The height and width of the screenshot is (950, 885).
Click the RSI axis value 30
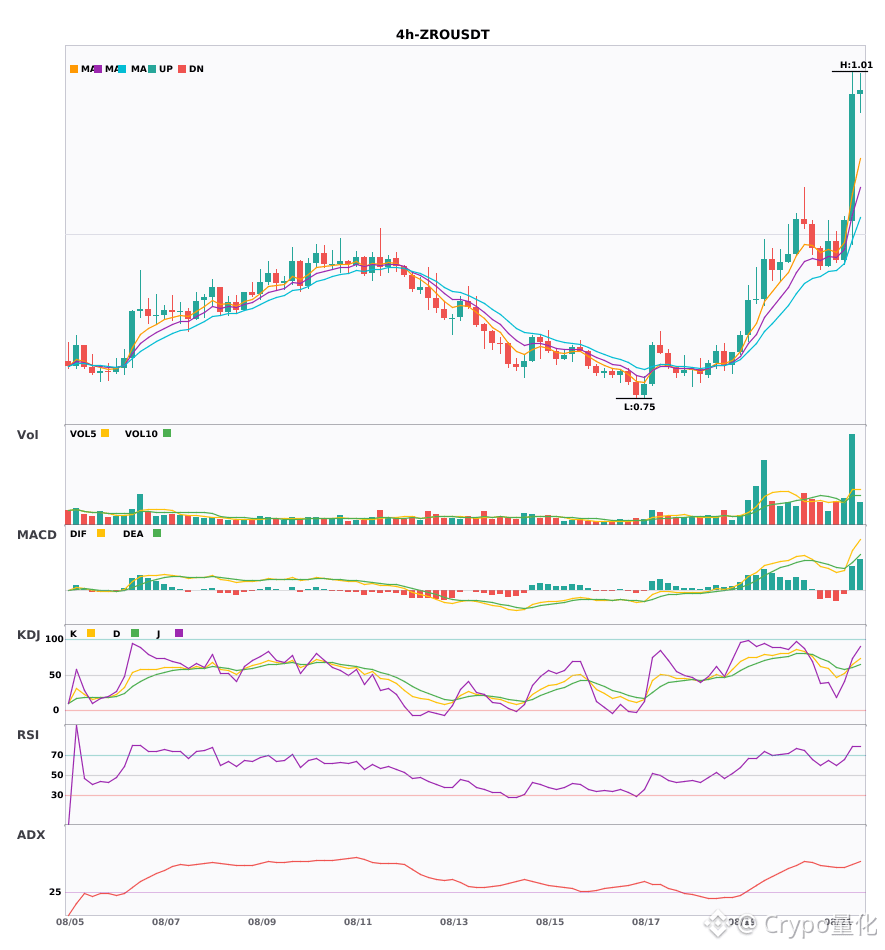pos(57,795)
